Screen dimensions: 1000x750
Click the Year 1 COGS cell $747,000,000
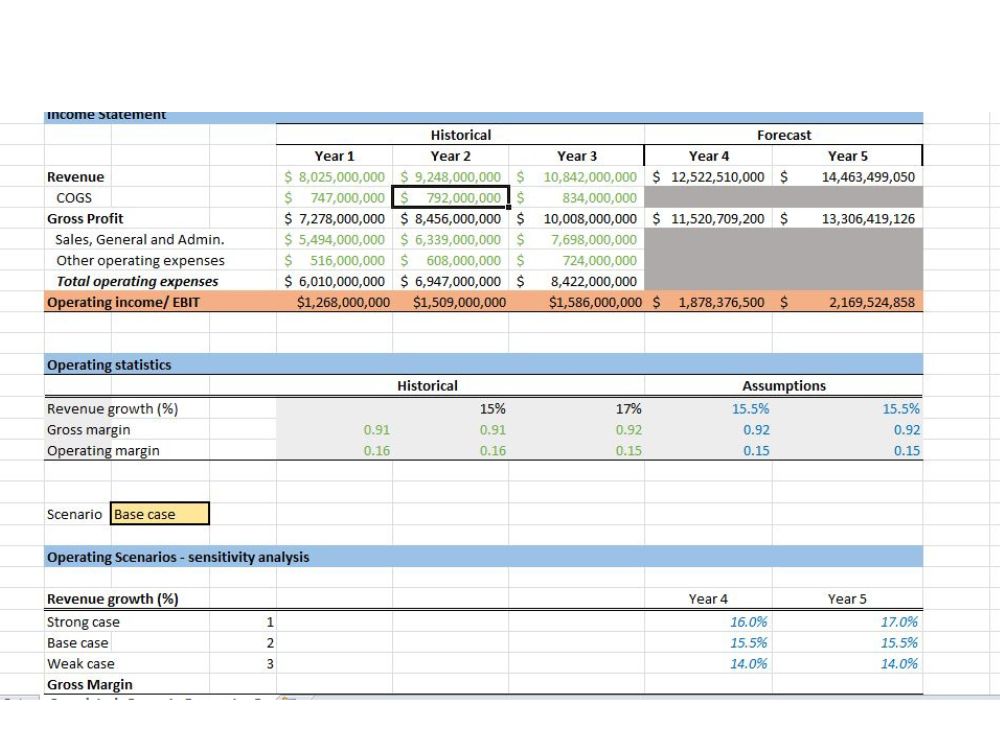[334, 198]
